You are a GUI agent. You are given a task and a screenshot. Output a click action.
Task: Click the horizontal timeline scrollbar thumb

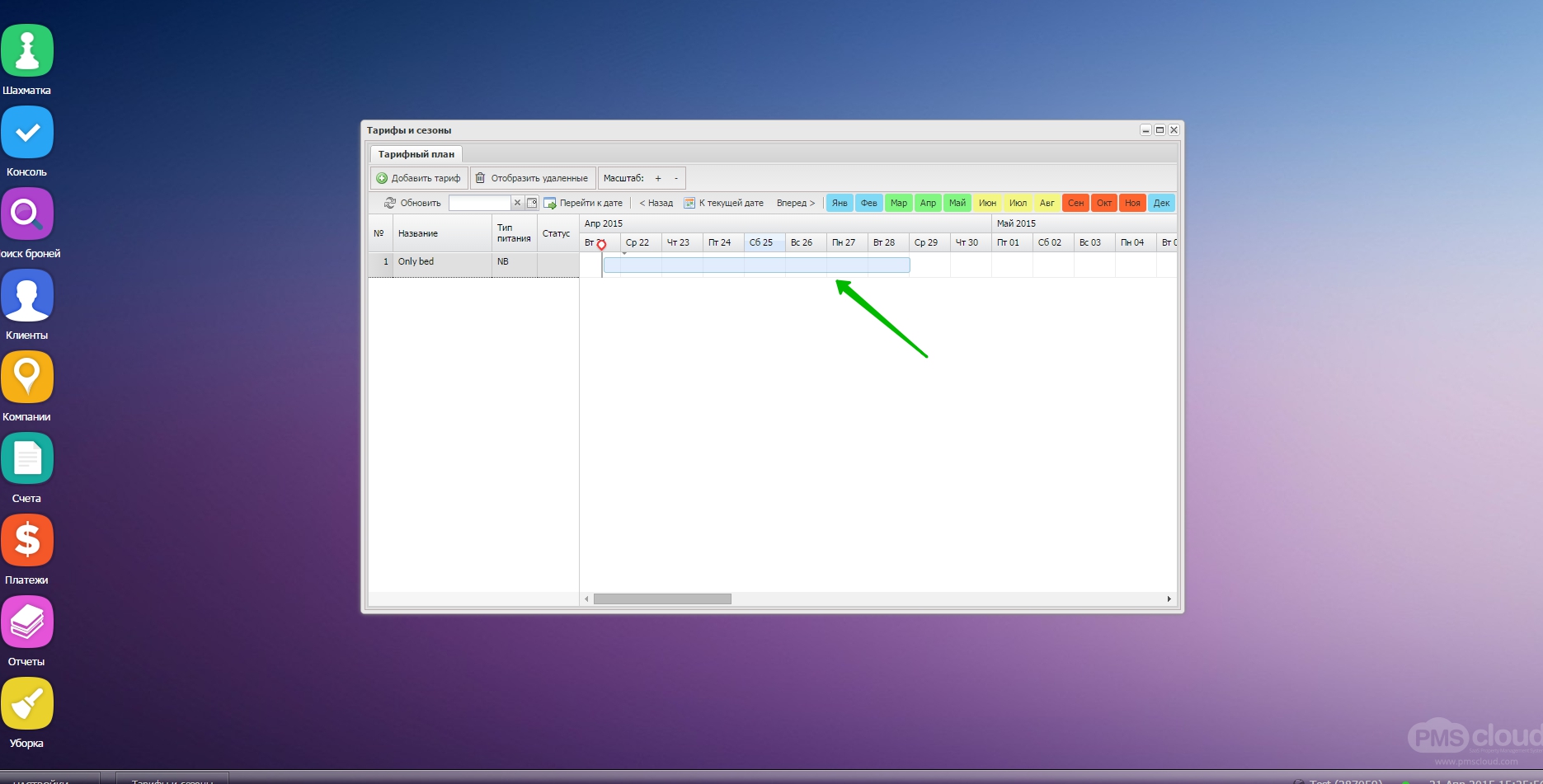click(x=662, y=599)
